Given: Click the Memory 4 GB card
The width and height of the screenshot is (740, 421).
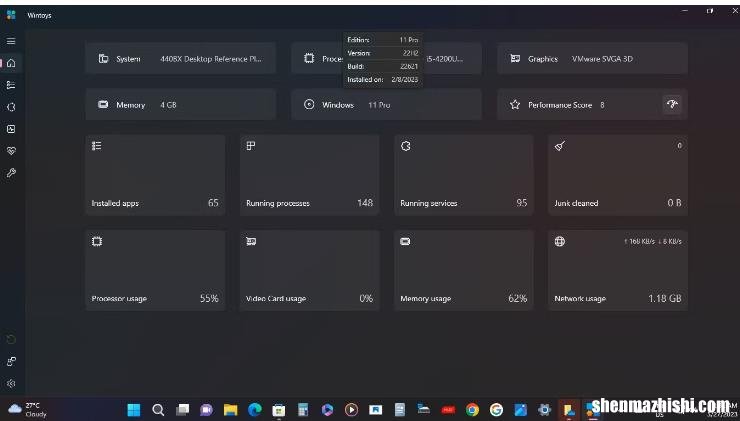Looking at the screenshot, I should [x=180, y=104].
